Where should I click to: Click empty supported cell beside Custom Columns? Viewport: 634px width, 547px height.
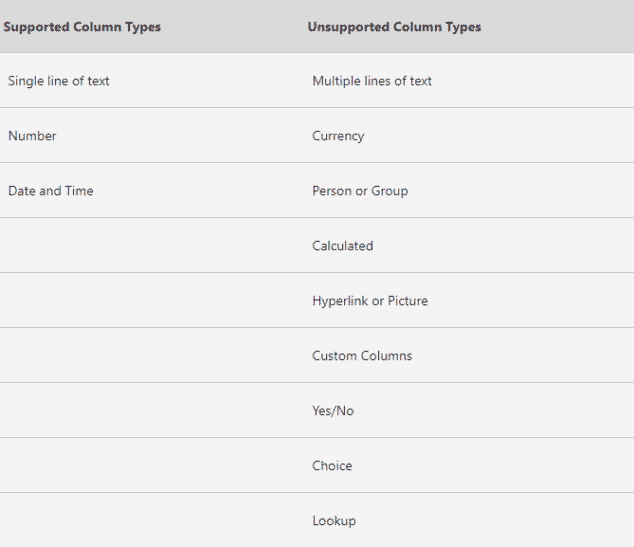152,355
